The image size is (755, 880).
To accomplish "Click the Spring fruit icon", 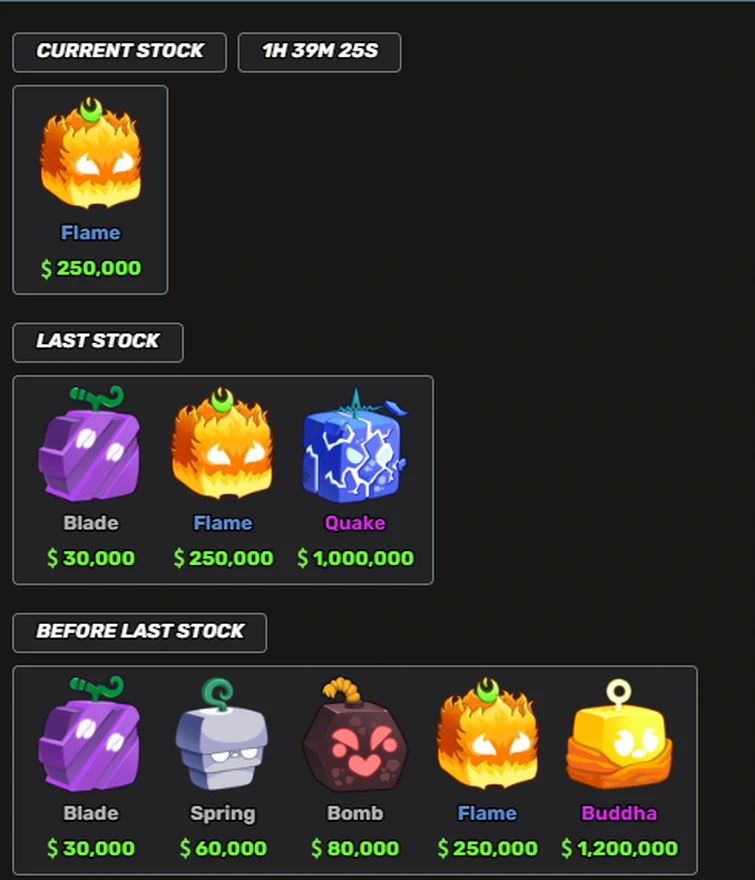I will [x=222, y=734].
